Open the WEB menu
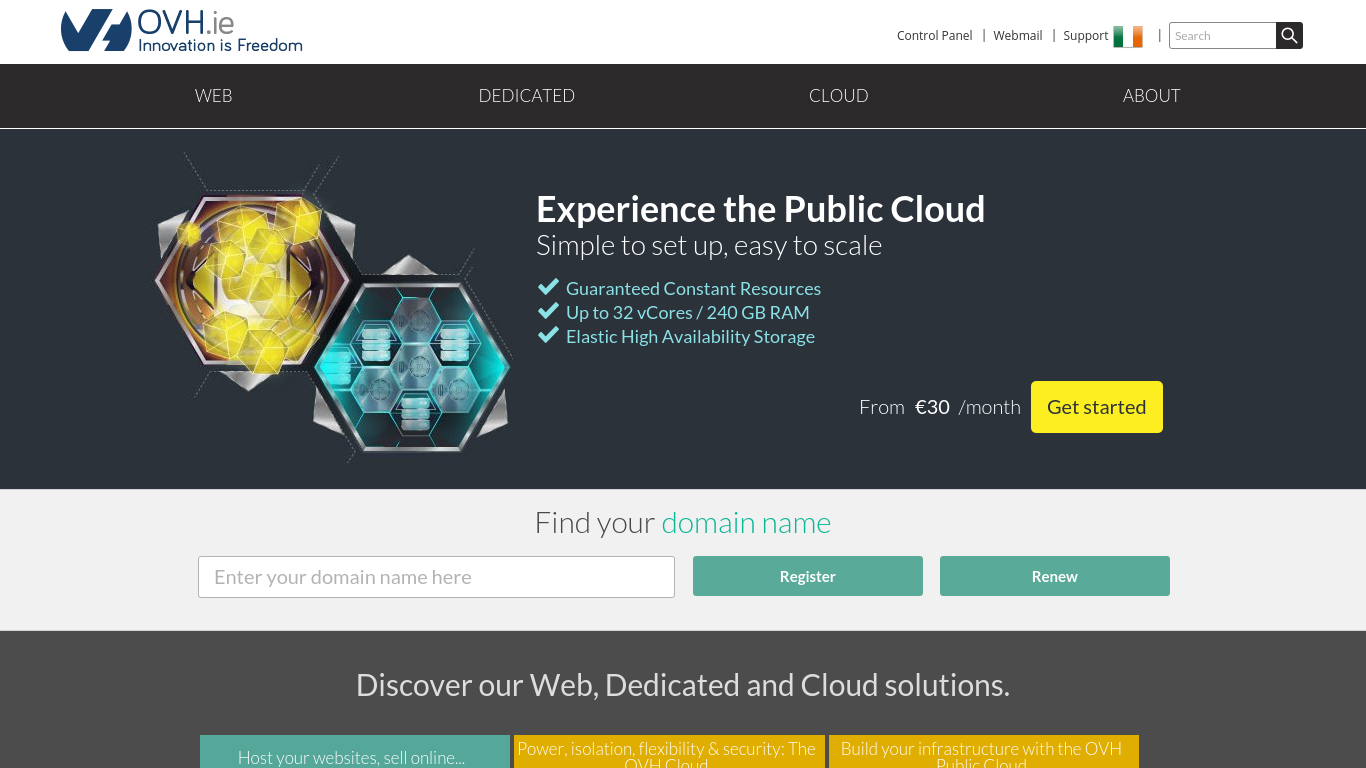1366x768 pixels. point(213,95)
